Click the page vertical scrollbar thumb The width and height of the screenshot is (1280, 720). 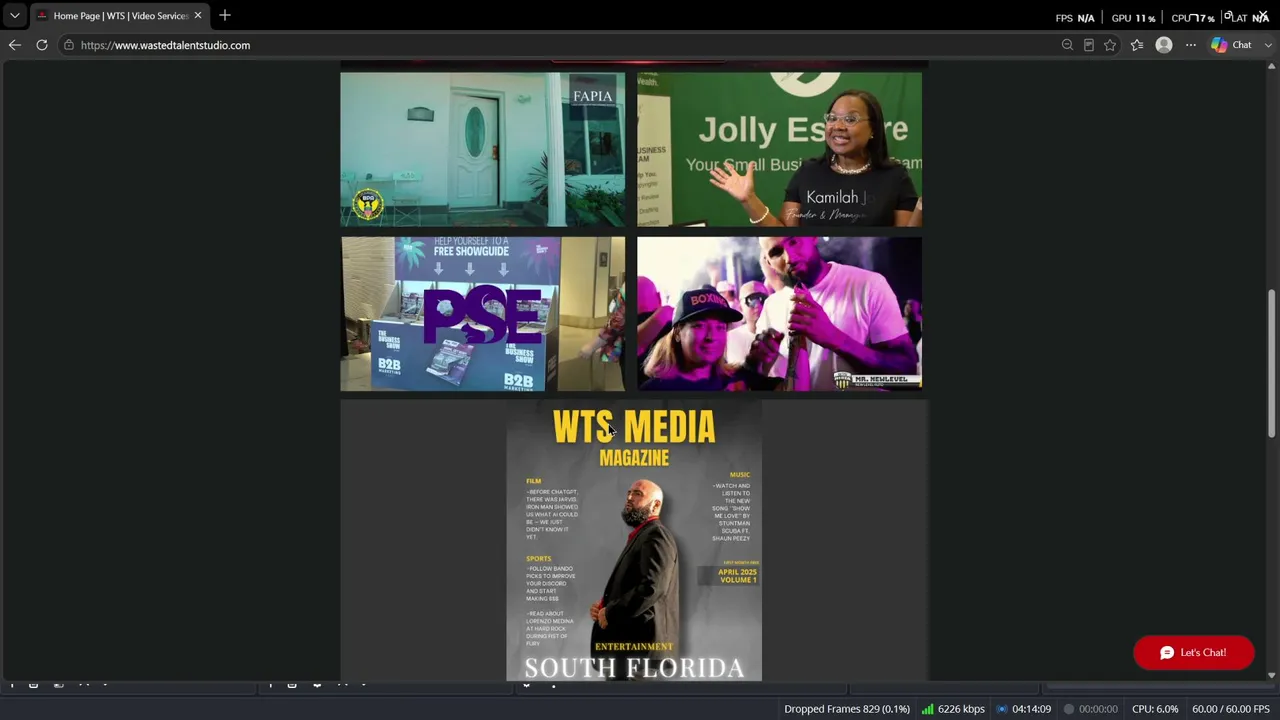click(1272, 363)
